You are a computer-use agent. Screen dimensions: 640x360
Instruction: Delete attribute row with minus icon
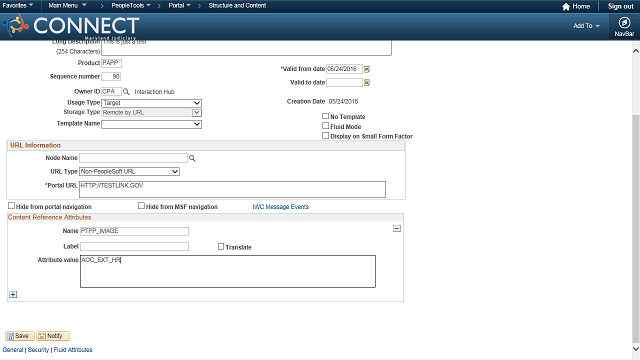coord(397,229)
